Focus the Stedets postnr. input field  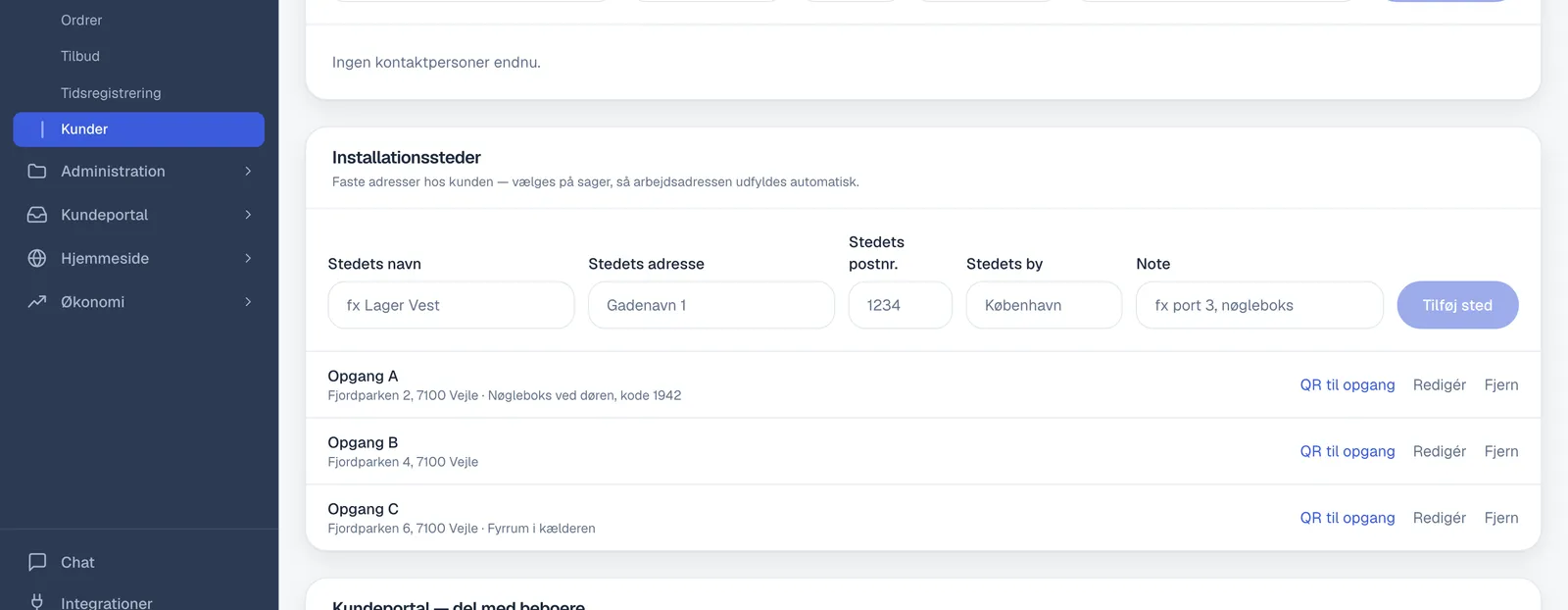click(900, 305)
